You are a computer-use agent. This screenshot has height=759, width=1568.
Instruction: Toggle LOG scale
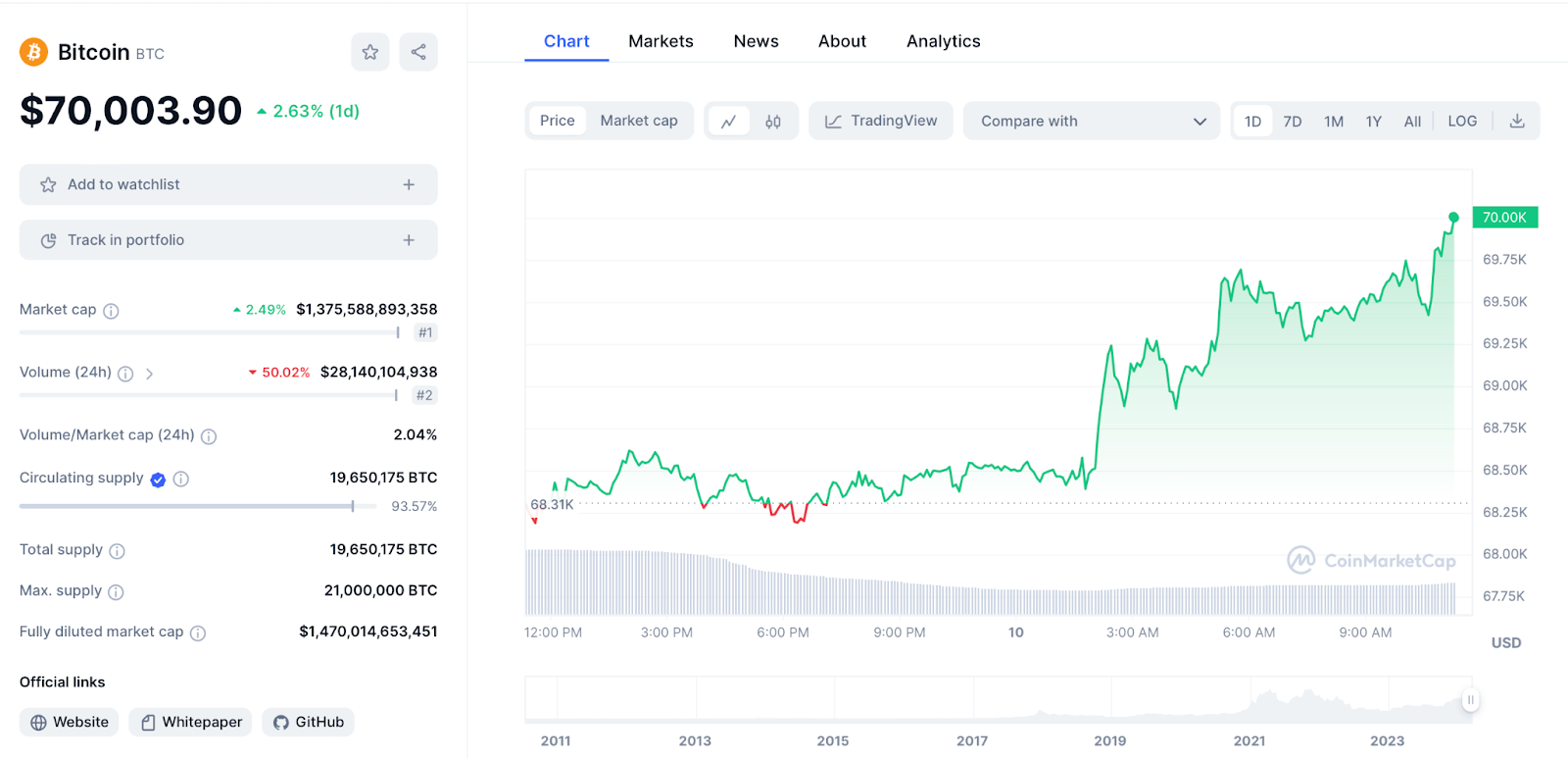click(x=1462, y=121)
